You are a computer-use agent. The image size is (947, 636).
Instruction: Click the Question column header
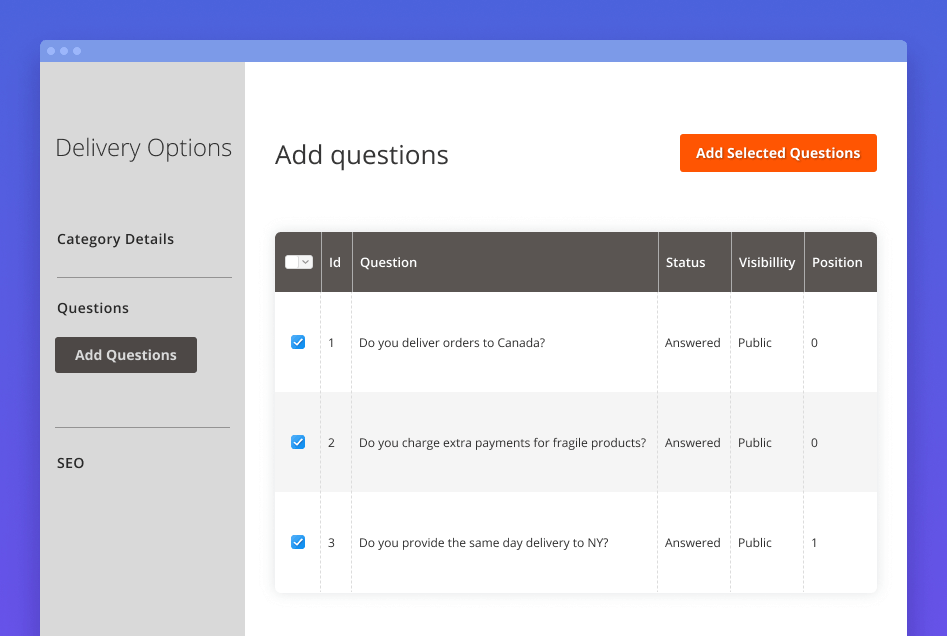point(388,262)
